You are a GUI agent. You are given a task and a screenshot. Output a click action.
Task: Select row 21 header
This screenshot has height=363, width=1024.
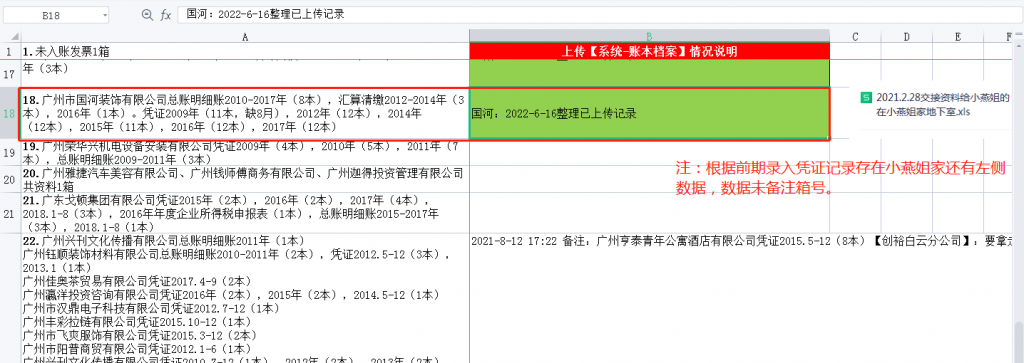tap(10, 213)
